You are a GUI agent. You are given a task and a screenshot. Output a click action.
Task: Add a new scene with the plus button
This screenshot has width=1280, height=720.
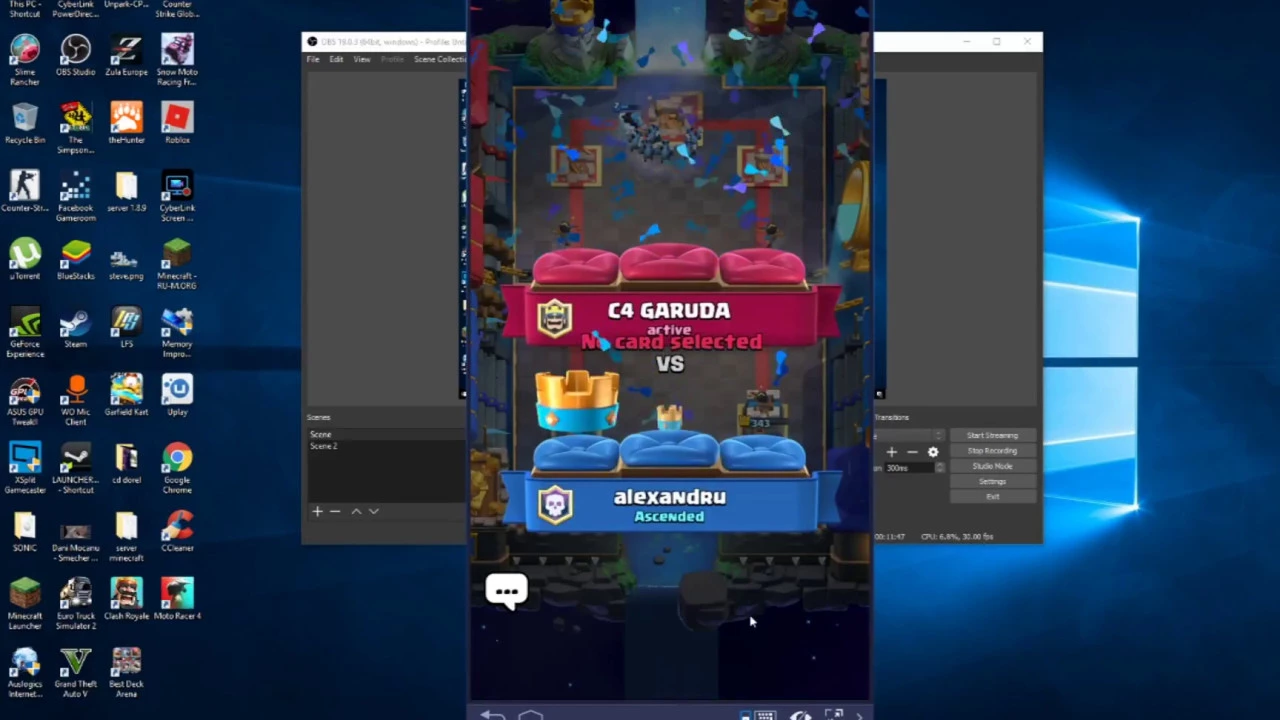[x=317, y=511]
